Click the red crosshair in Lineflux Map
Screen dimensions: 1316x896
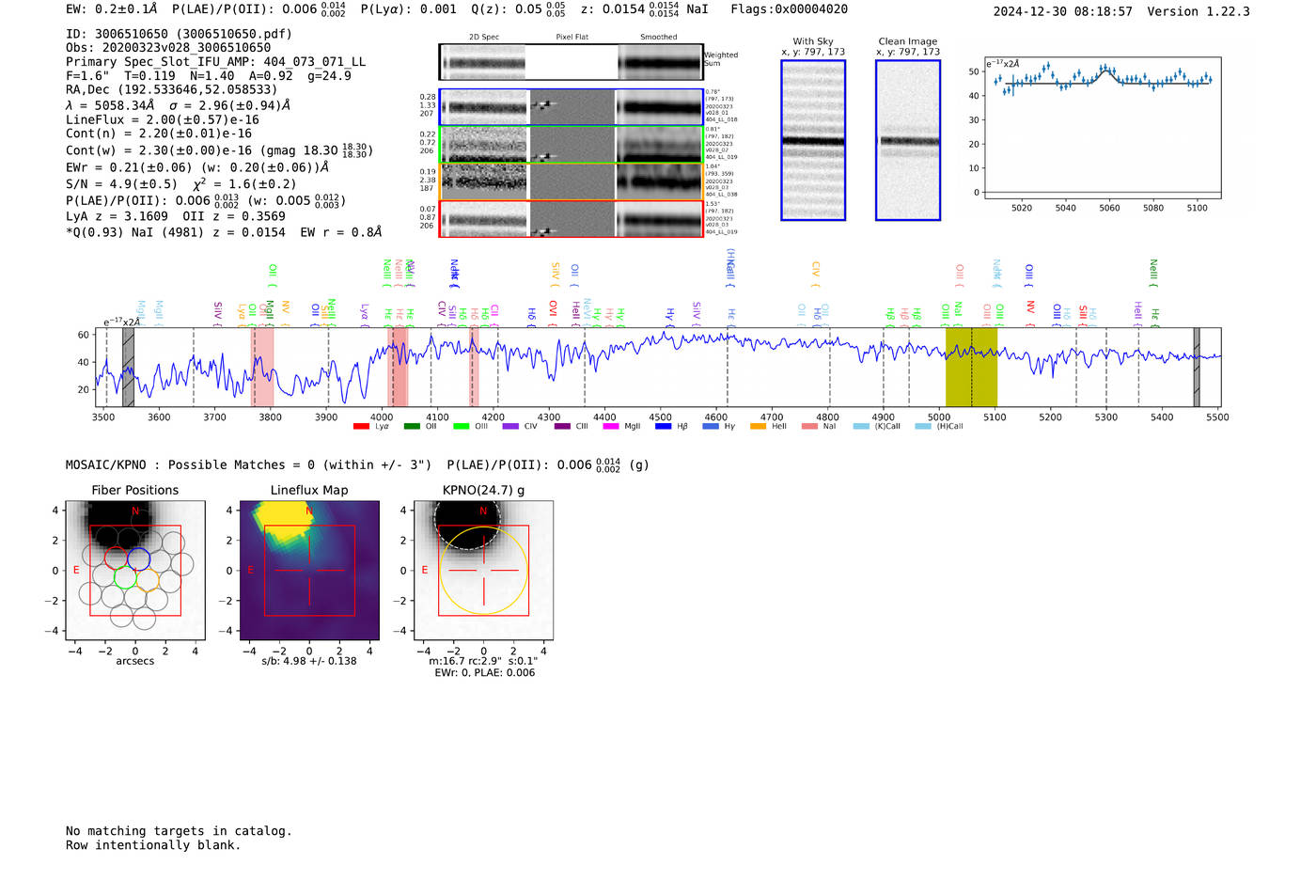coord(309,571)
